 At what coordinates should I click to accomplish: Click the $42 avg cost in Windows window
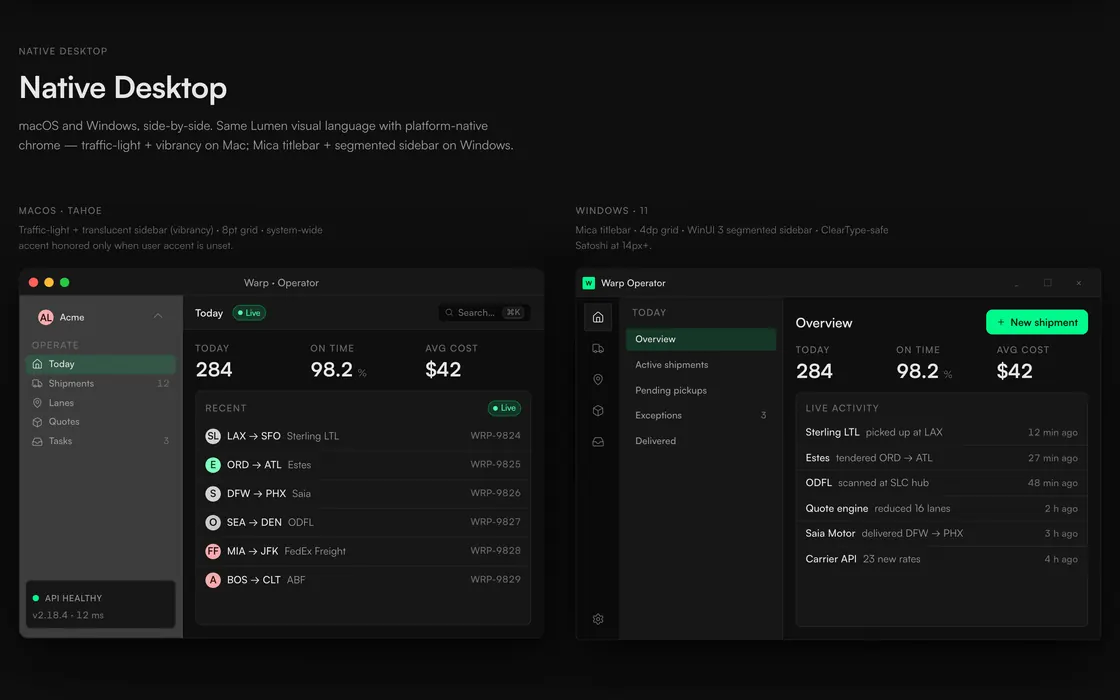(1014, 371)
